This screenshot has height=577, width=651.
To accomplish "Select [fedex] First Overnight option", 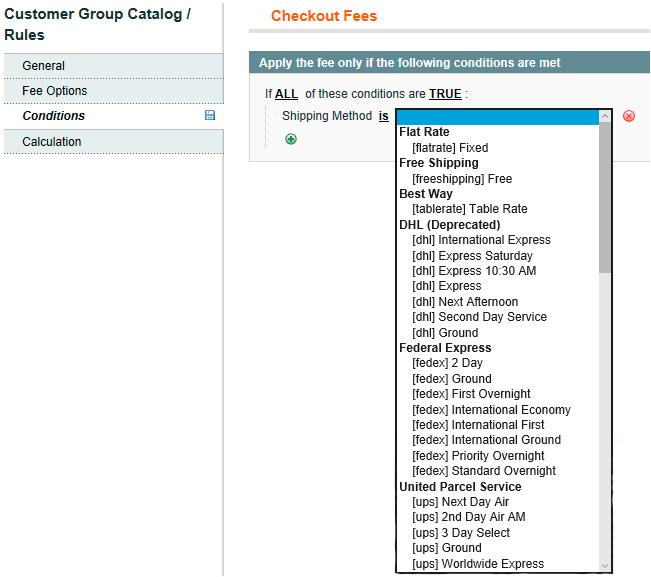I will tap(471, 394).
